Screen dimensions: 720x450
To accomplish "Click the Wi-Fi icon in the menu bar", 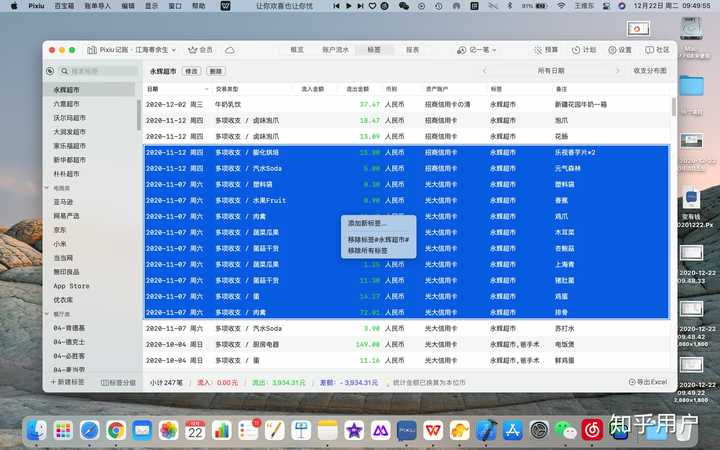I will (x=561, y=6).
